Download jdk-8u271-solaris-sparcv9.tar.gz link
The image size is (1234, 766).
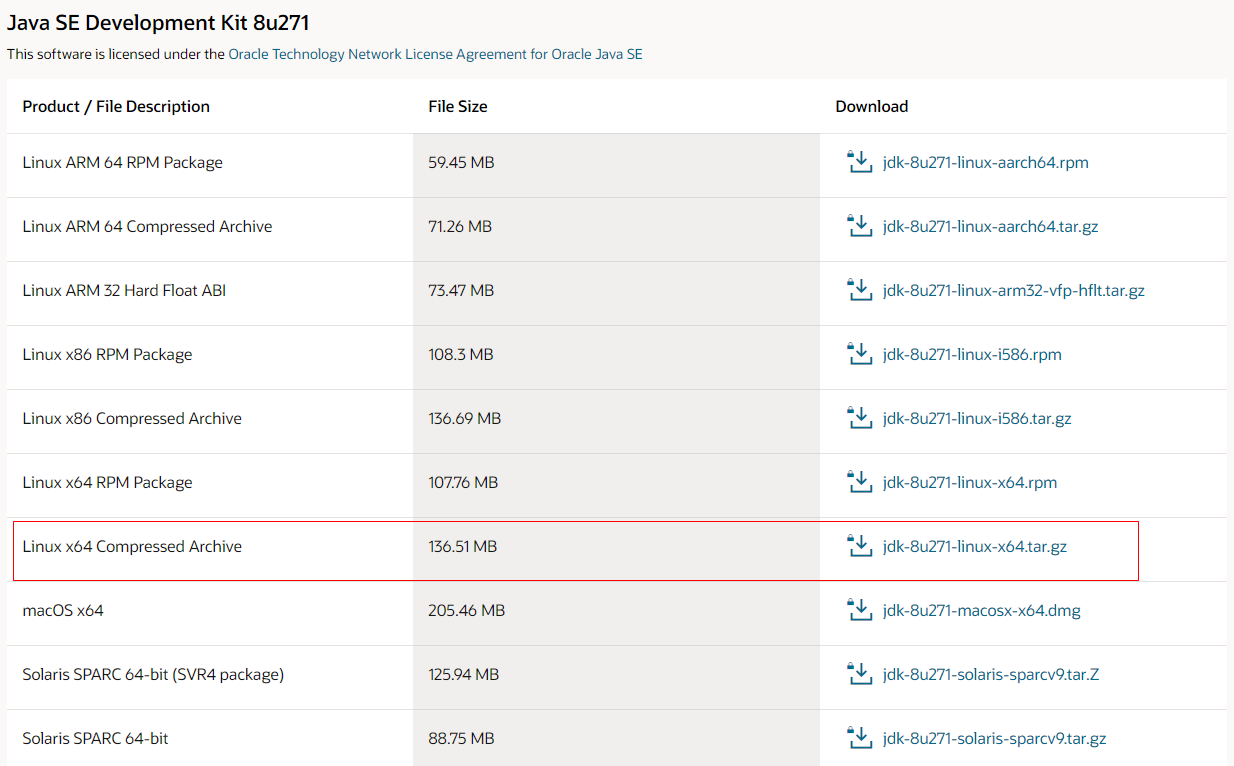pyautogui.click(x=995, y=738)
